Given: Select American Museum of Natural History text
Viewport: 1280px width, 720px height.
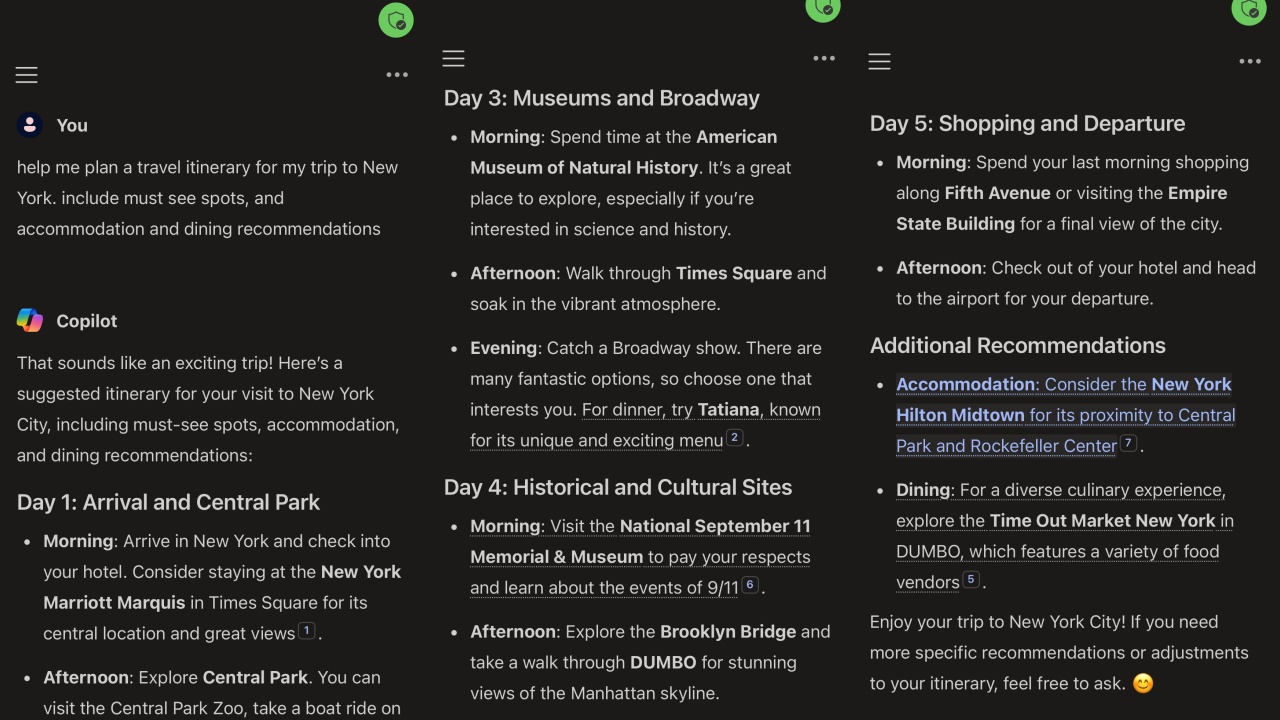Looking at the screenshot, I should coord(624,152).
